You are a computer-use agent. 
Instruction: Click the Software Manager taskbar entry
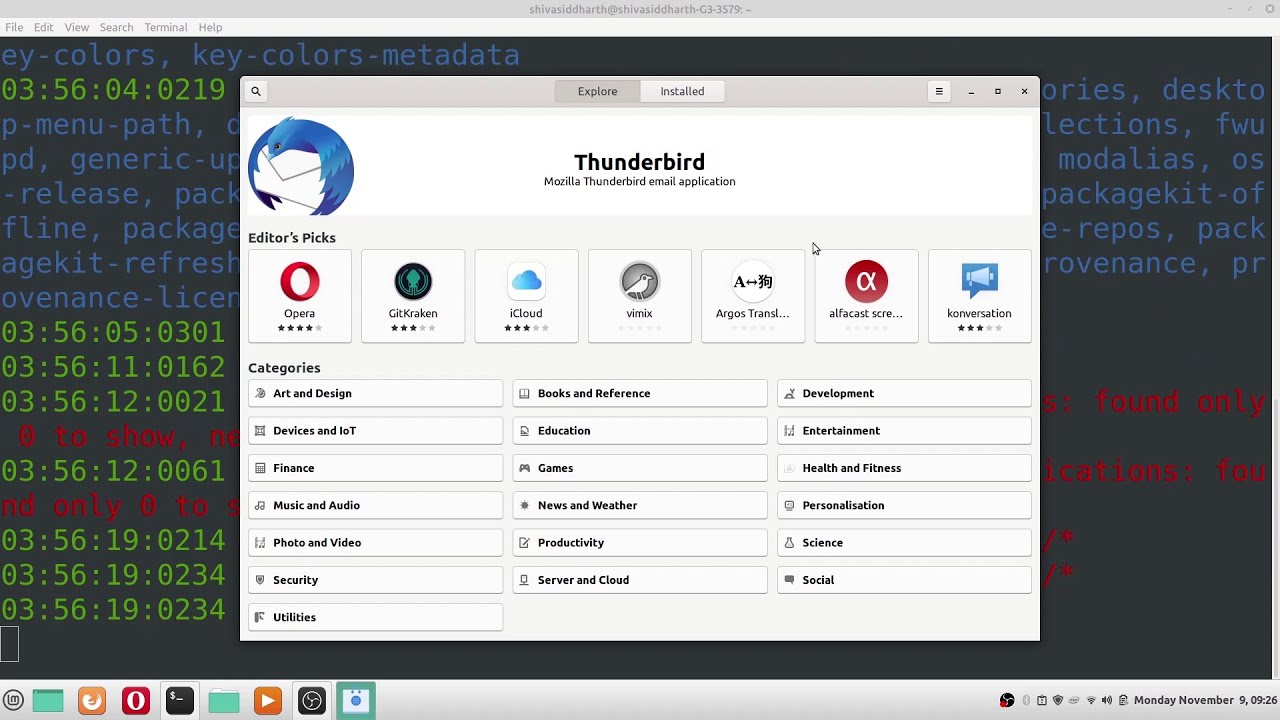pyautogui.click(x=356, y=701)
